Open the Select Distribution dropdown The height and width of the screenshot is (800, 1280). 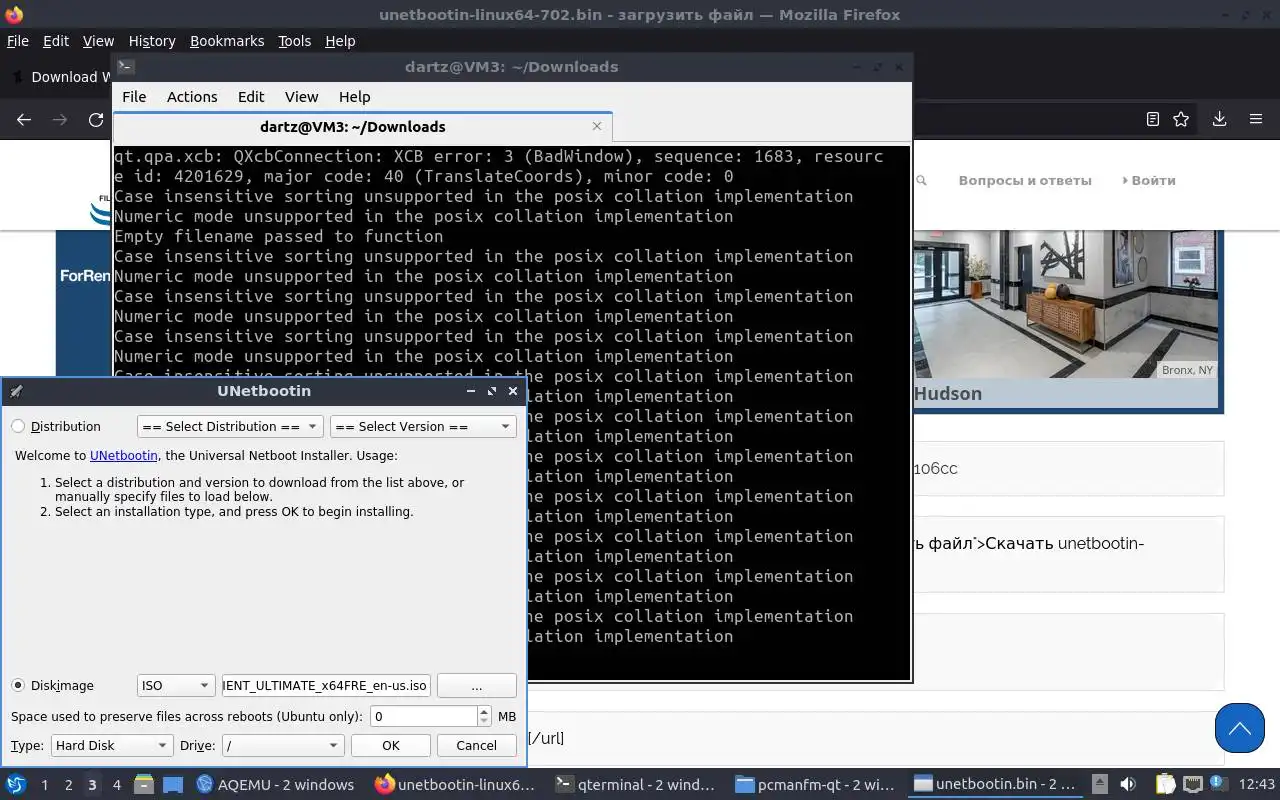(230, 426)
